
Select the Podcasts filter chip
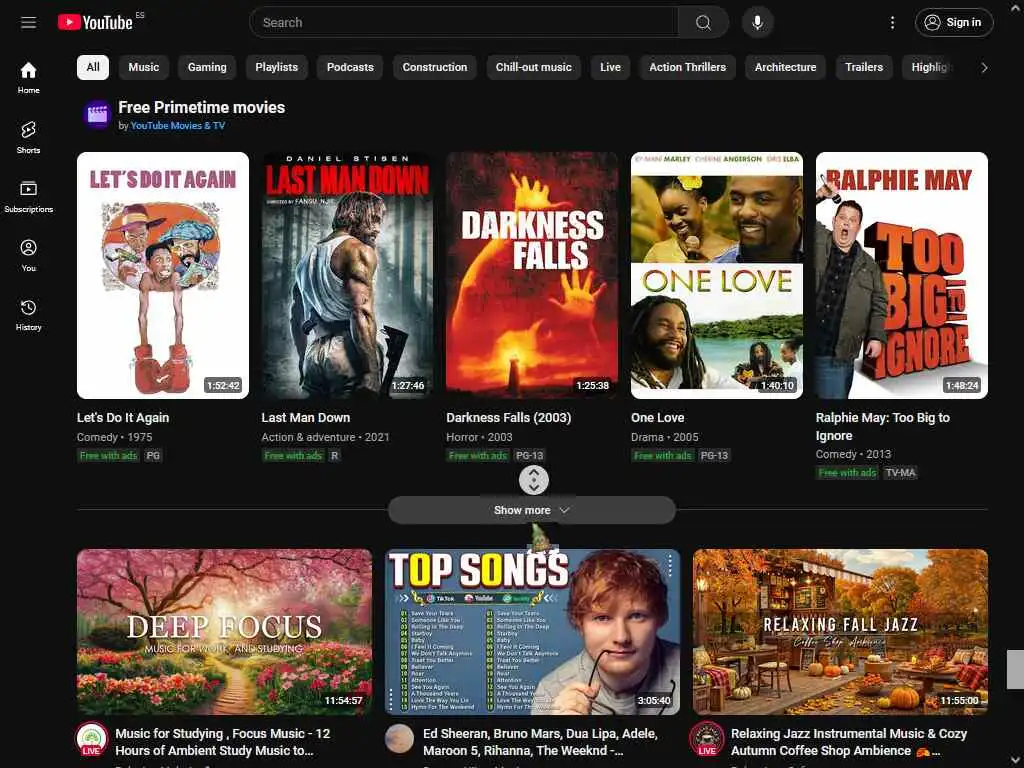350,67
